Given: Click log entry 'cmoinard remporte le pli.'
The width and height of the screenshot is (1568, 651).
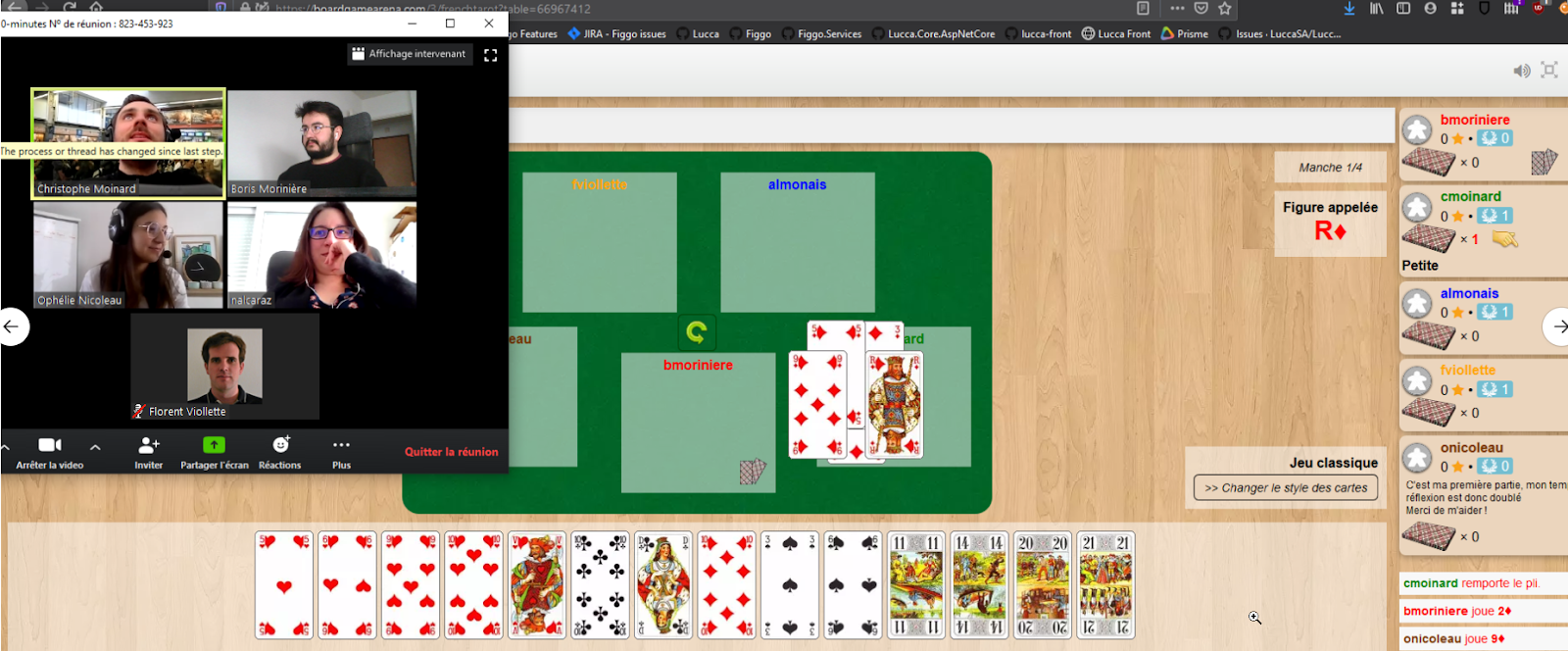Looking at the screenshot, I should pos(1472,583).
